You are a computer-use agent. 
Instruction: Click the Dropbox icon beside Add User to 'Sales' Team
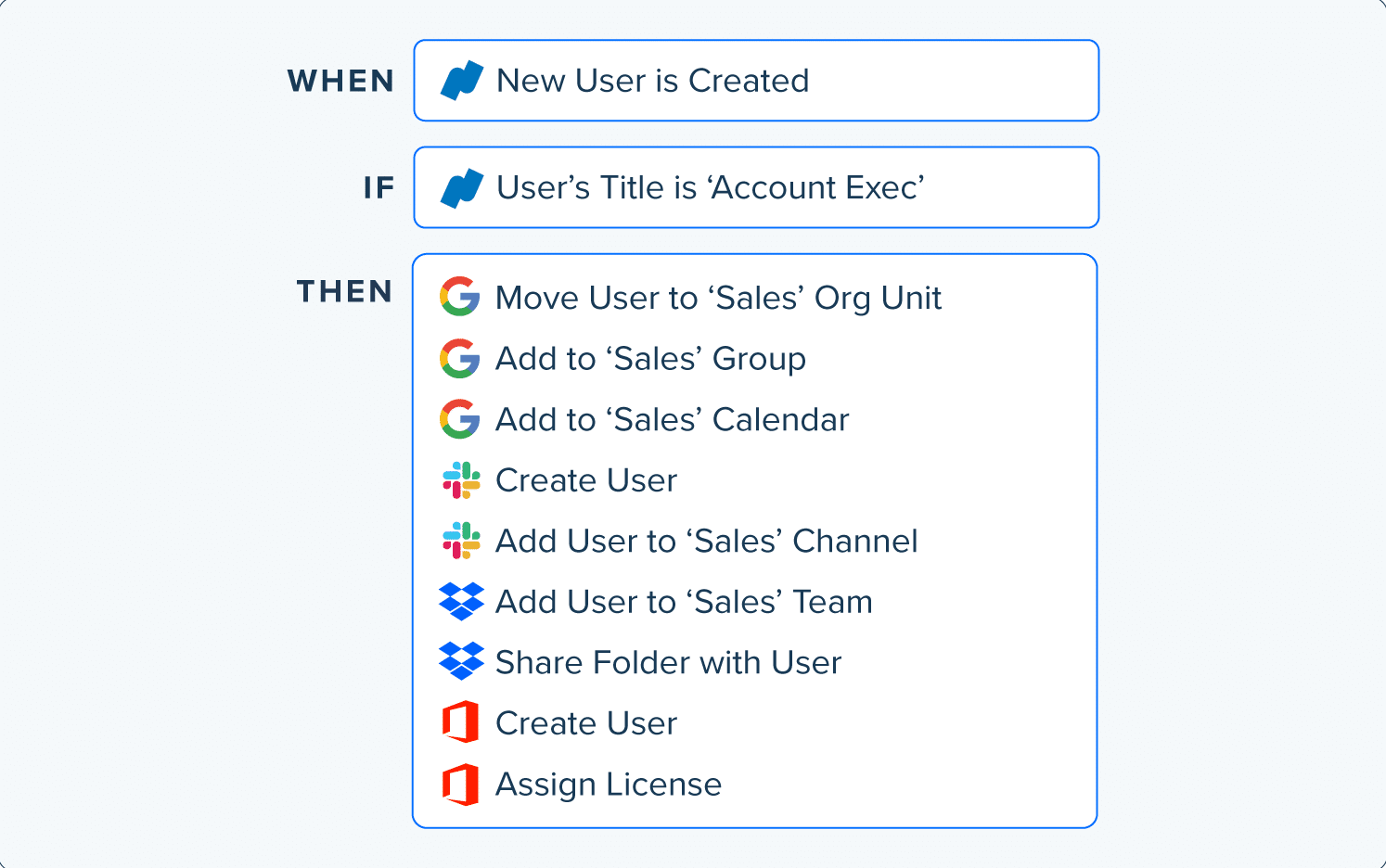[461, 601]
